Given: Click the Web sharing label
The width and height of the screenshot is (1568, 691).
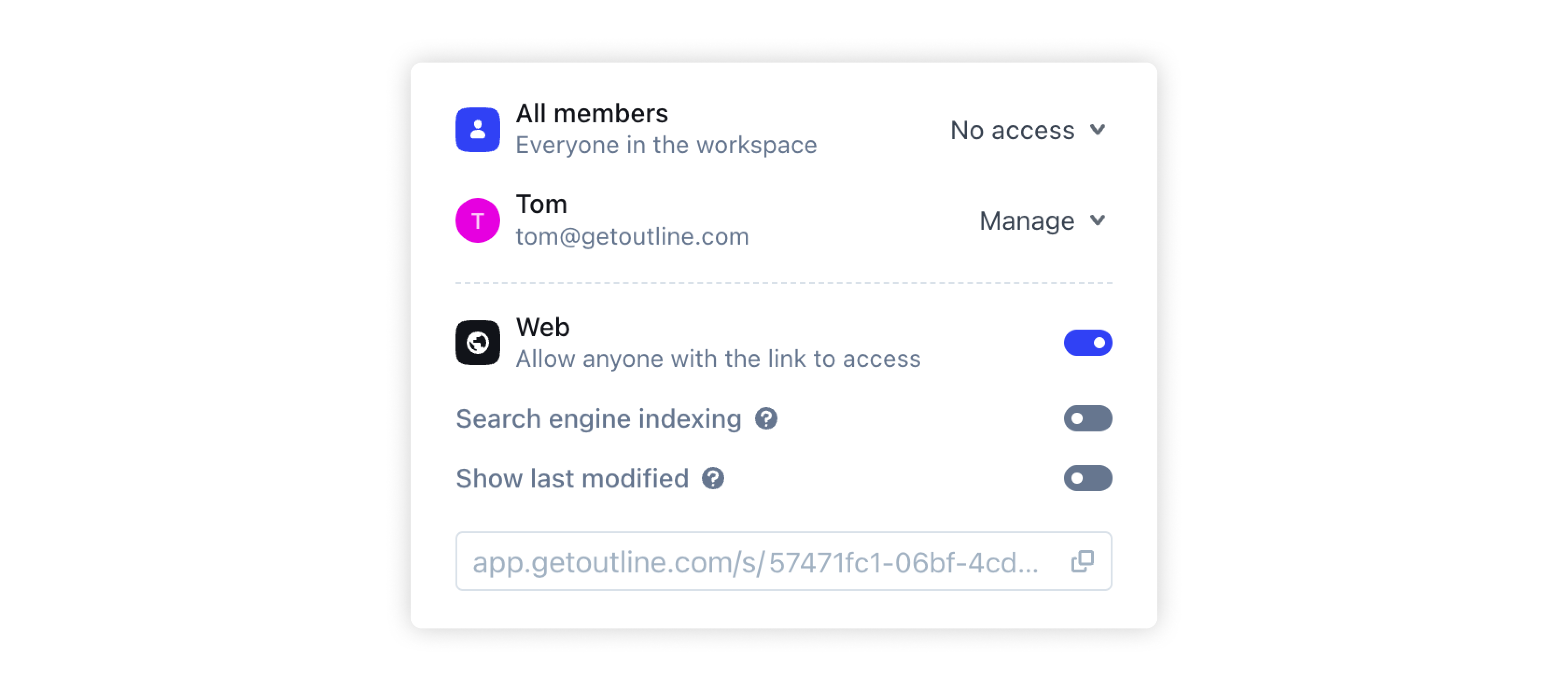Looking at the screenshot, I should click(x=542, y=328).
